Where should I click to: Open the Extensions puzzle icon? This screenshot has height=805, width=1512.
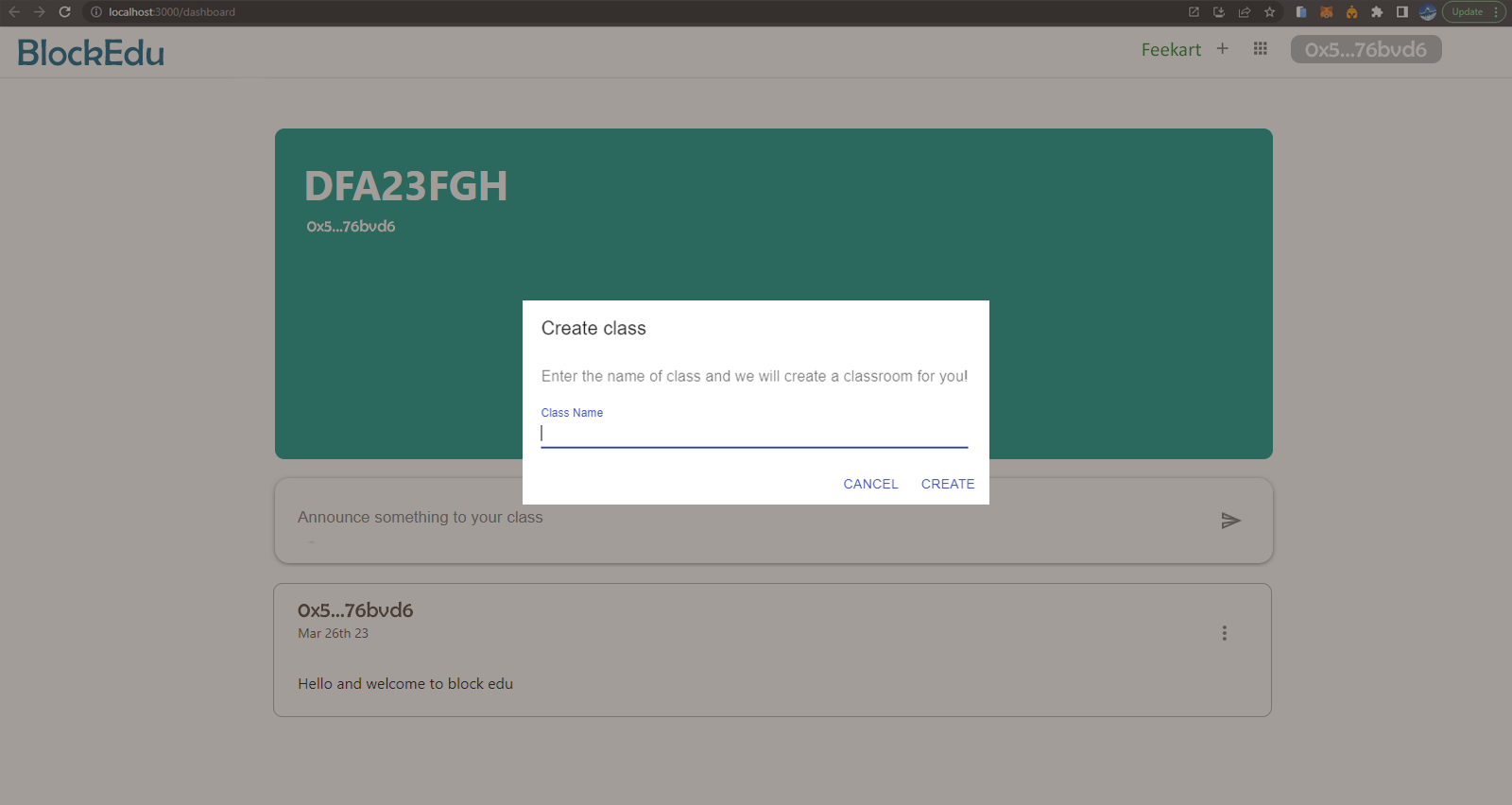[x=1377, y=12]
